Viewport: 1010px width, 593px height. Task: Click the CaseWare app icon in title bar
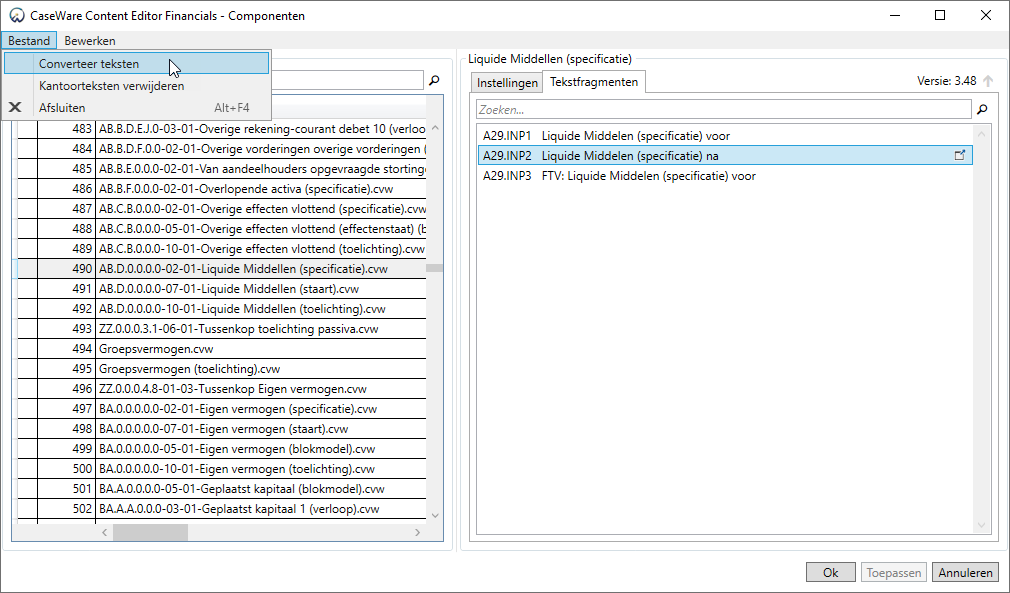click(17, 15)
